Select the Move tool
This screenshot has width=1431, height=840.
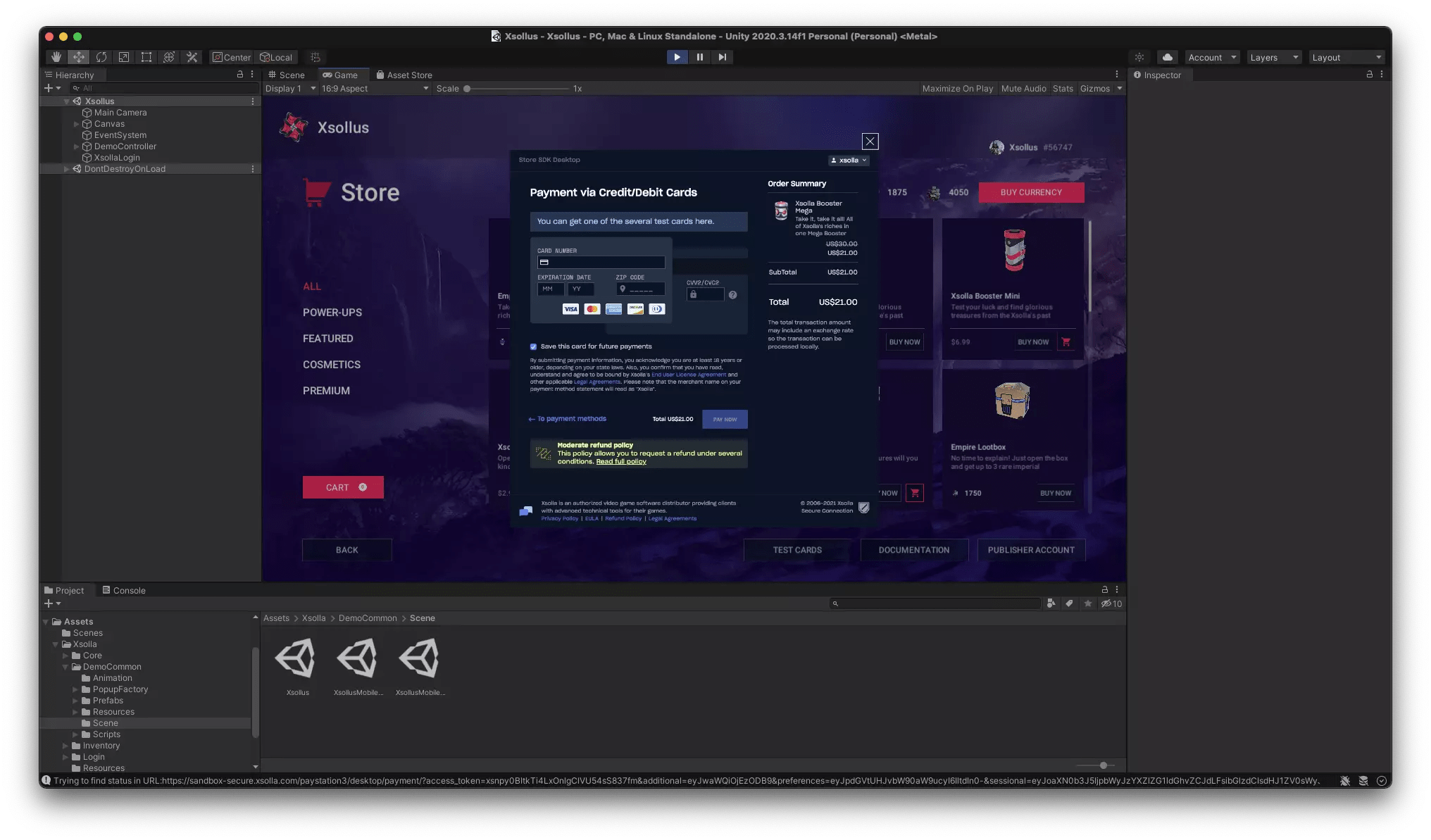pyautogui.click(x=79, y=57)
